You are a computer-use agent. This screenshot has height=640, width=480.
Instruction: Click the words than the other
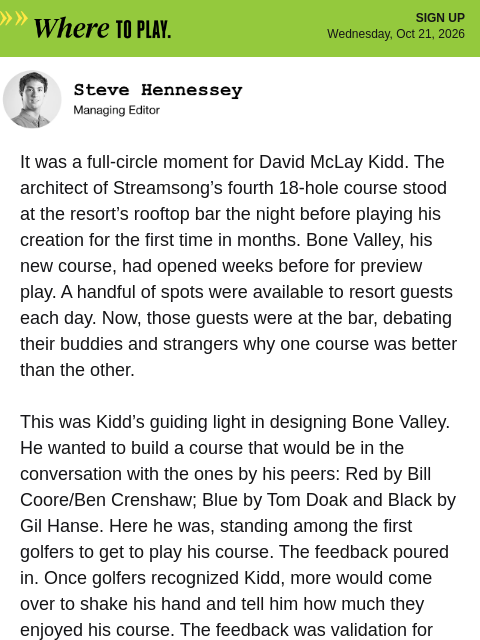point(77,370)
